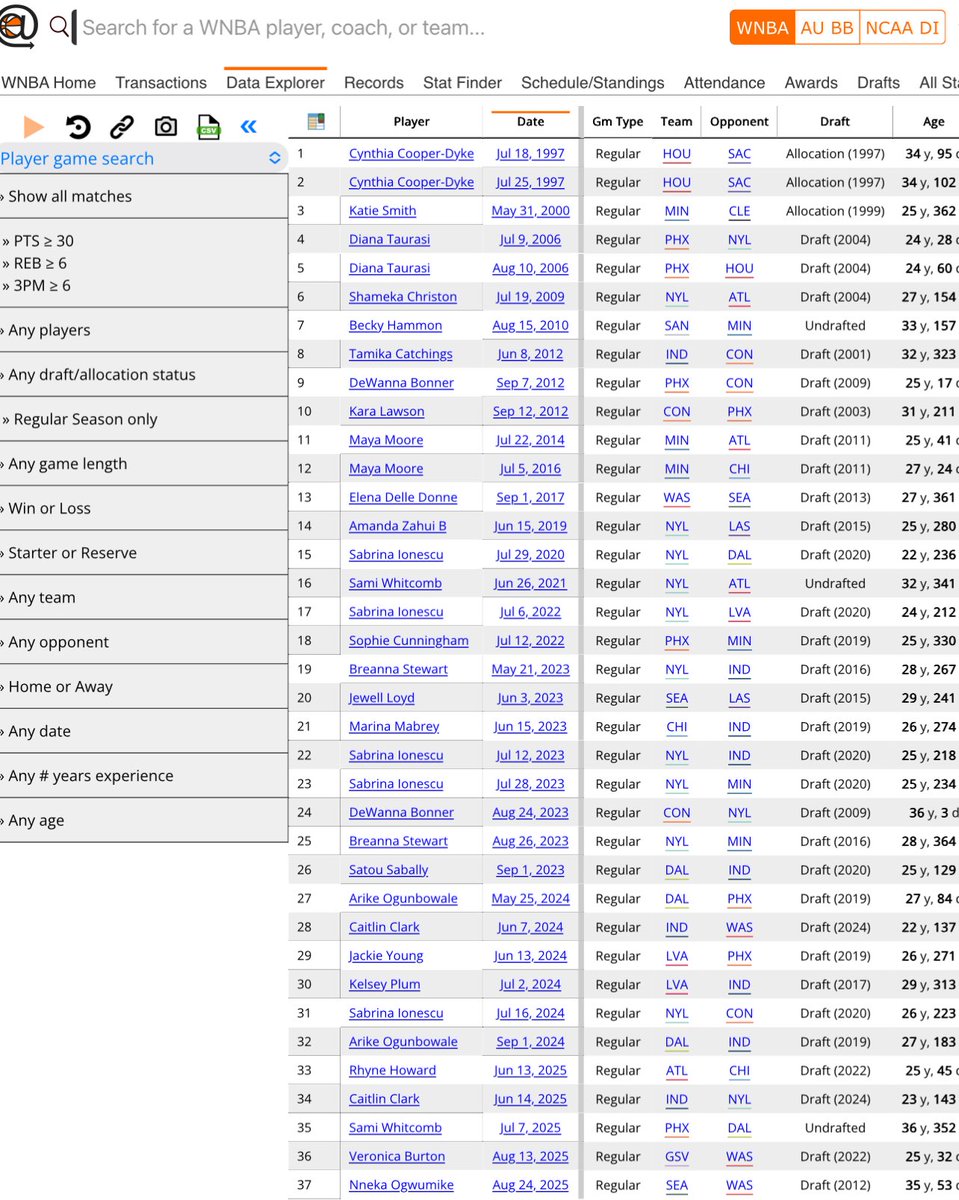Screen dimensions: 959x1200
Task: Expand the Starter or Reserve filter
Action: coord(144,553)
